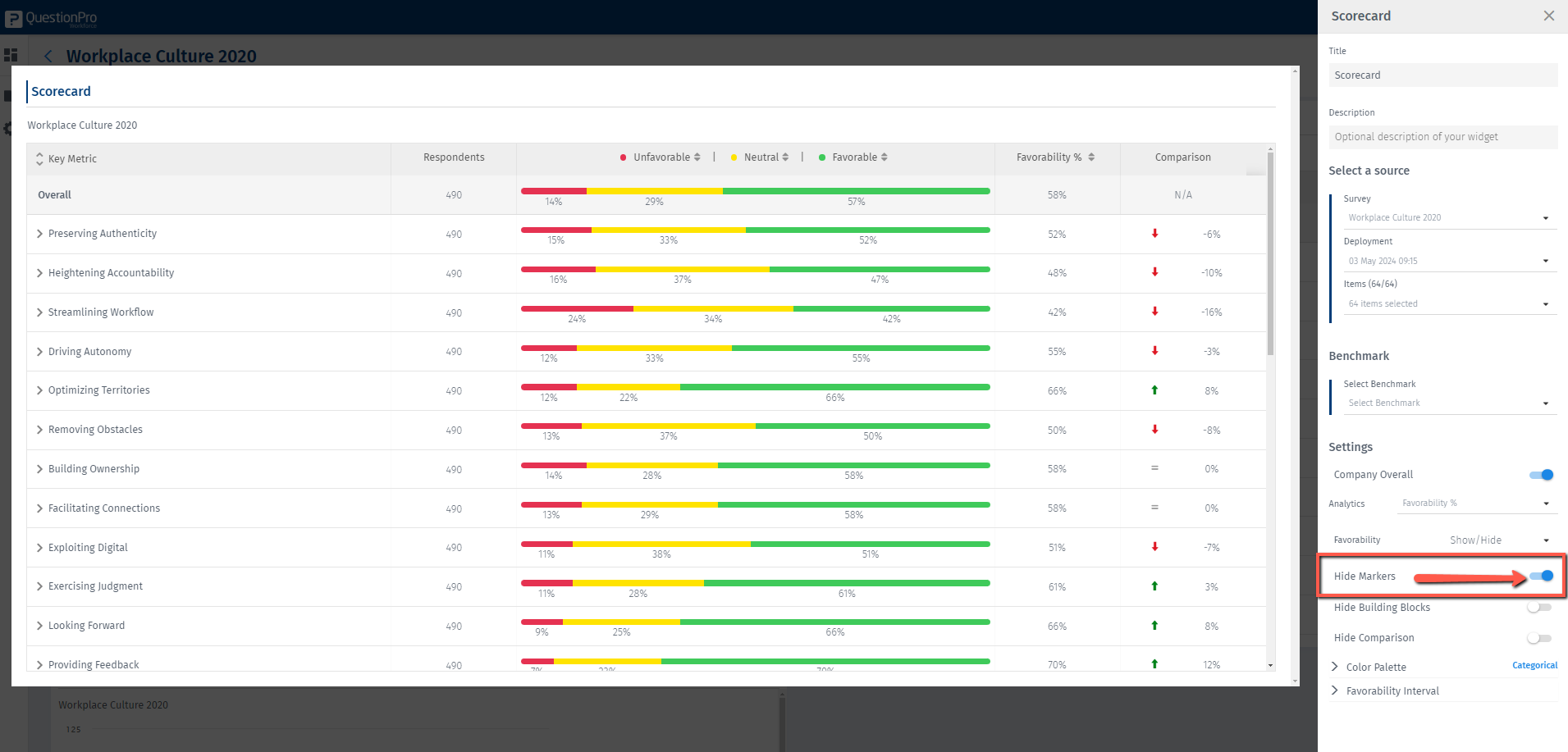The height and width of the screenshot is (752, 1568).
Task: Sort the Favorable column
Action: [884, 157]
